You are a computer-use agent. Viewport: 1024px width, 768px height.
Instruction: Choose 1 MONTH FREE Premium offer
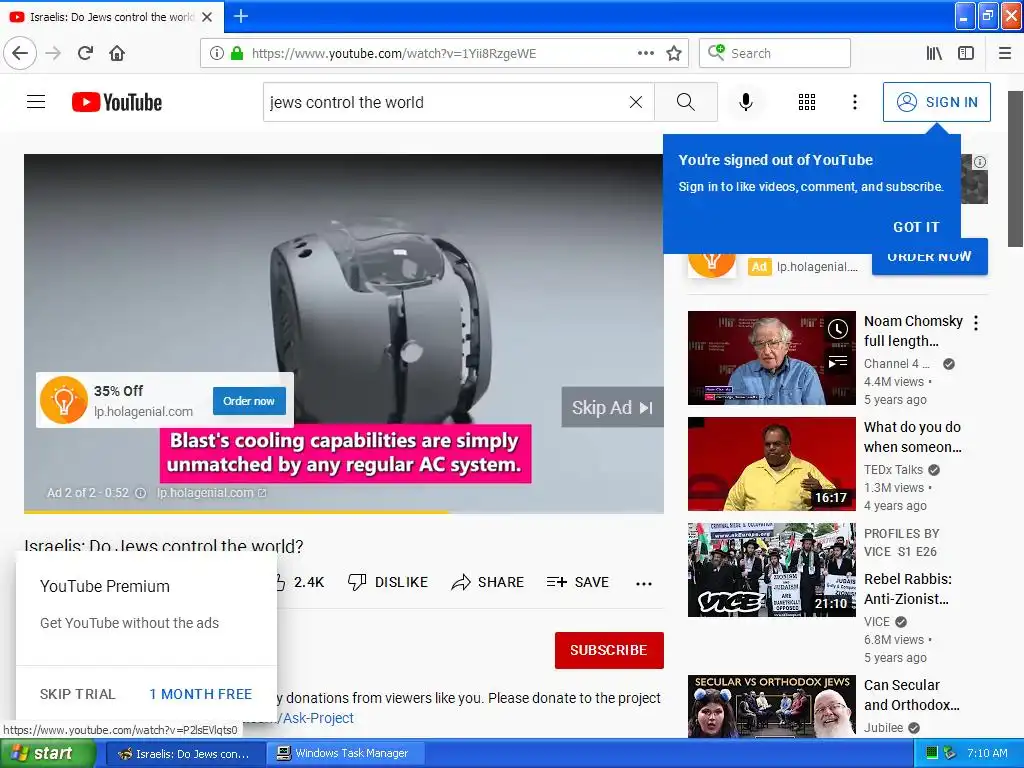click(200, 694)
